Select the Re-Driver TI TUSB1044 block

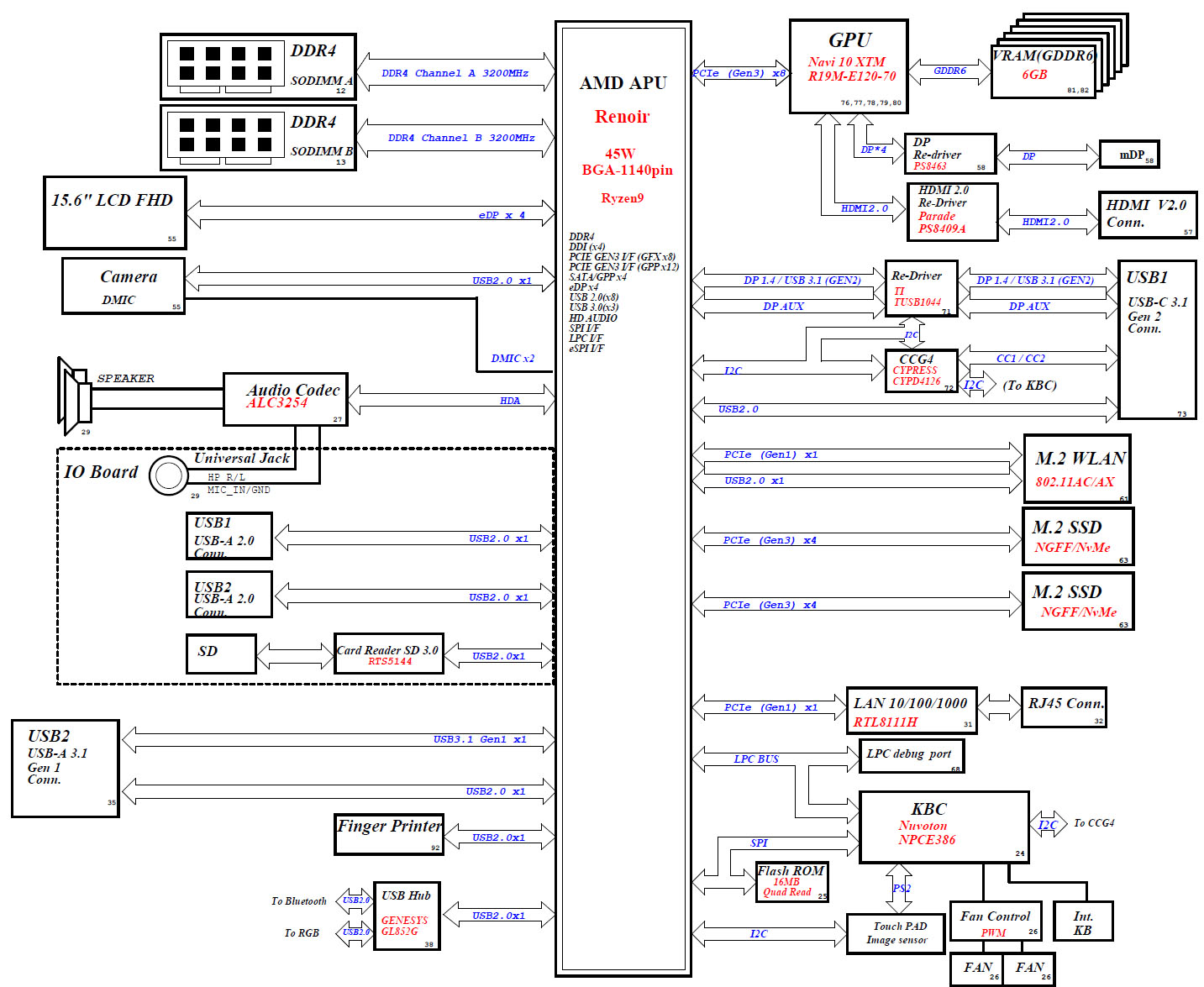tap(921, 289)
